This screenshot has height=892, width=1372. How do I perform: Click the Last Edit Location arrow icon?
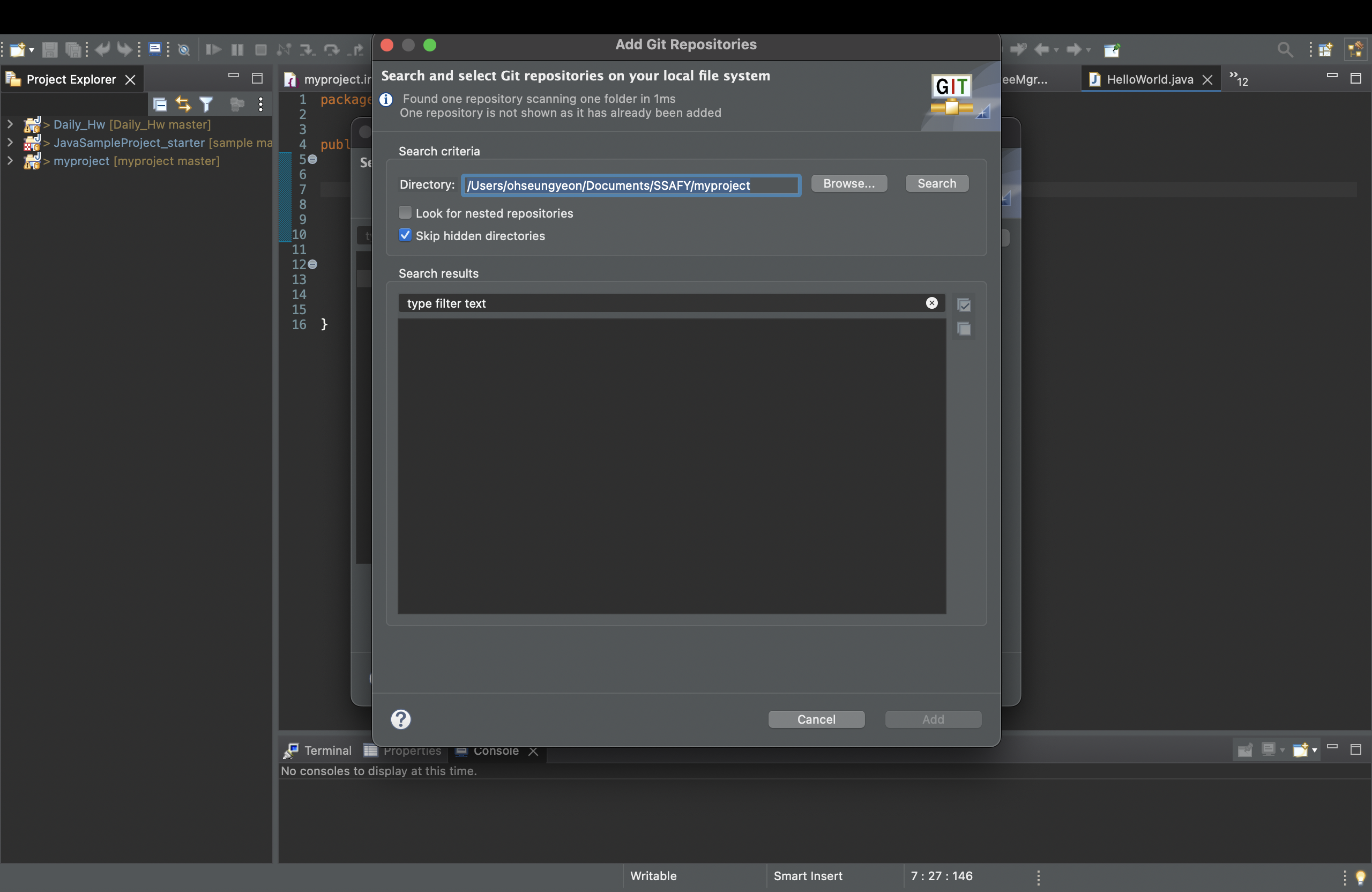pos(1018,50)
